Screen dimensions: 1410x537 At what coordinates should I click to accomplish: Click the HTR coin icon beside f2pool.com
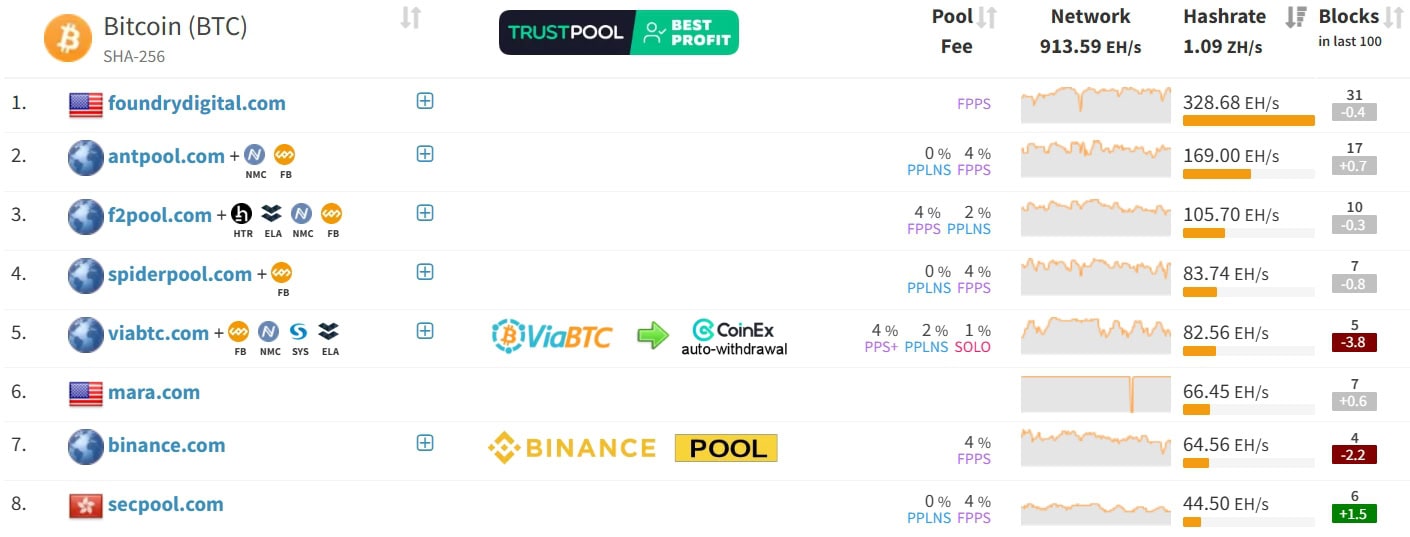coord(241,214)
